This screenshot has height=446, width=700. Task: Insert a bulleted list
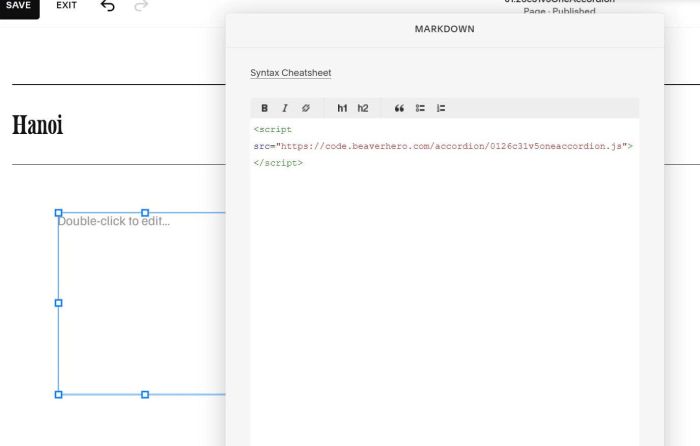420,108
